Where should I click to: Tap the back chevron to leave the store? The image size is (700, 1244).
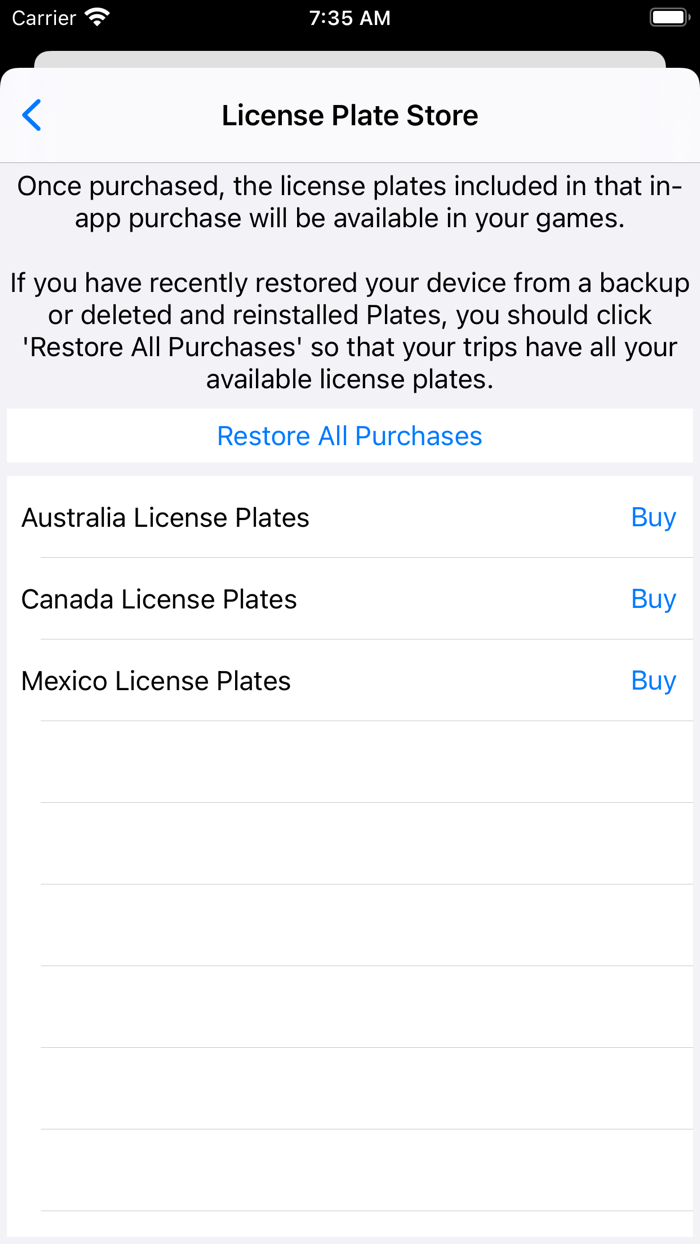pos(31,115)
